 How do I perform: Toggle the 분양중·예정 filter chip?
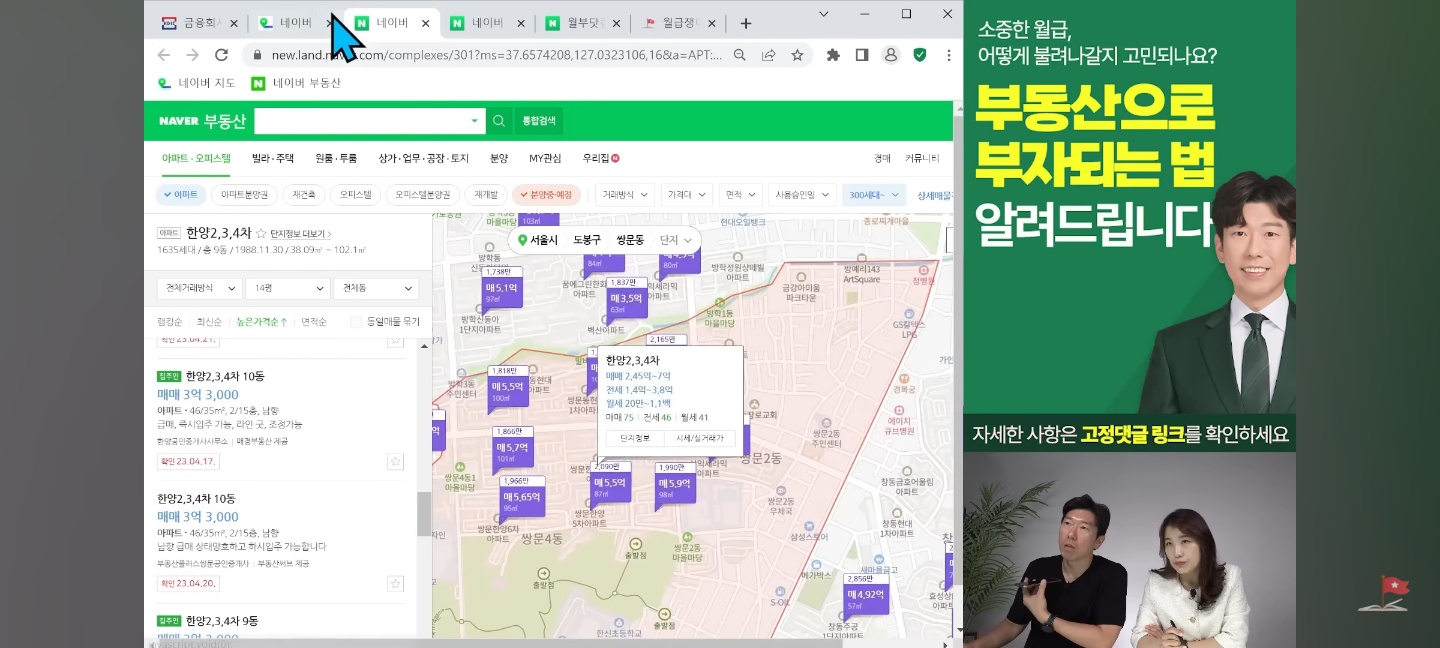546,195
